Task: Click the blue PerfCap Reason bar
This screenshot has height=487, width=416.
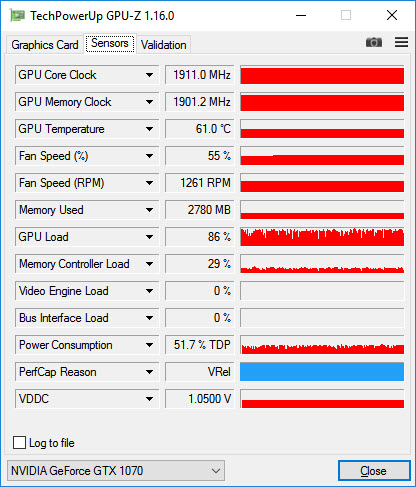Action: pos(322,372)
